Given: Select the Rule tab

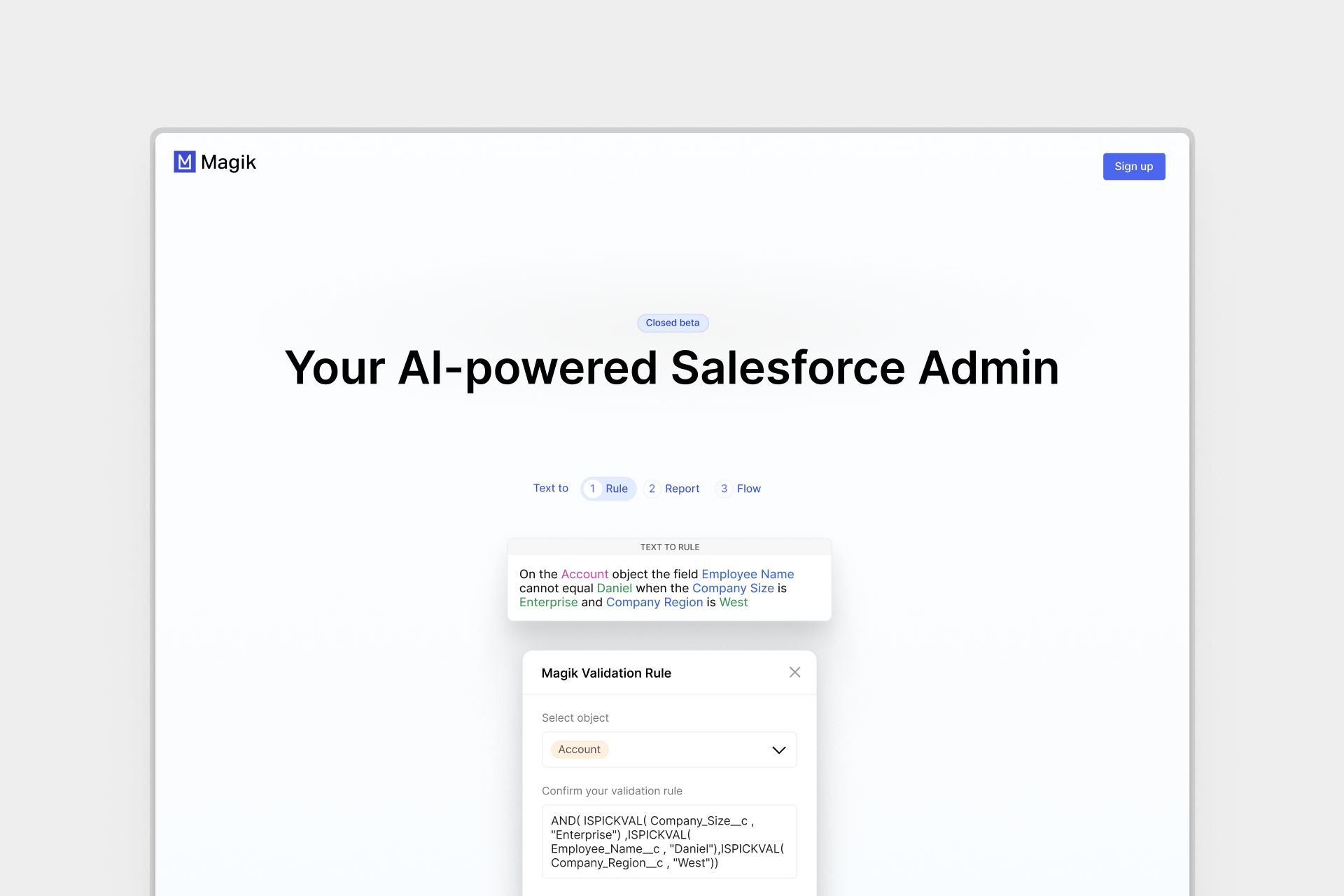Looking at the screenshot, I should (x=608, y=489).
